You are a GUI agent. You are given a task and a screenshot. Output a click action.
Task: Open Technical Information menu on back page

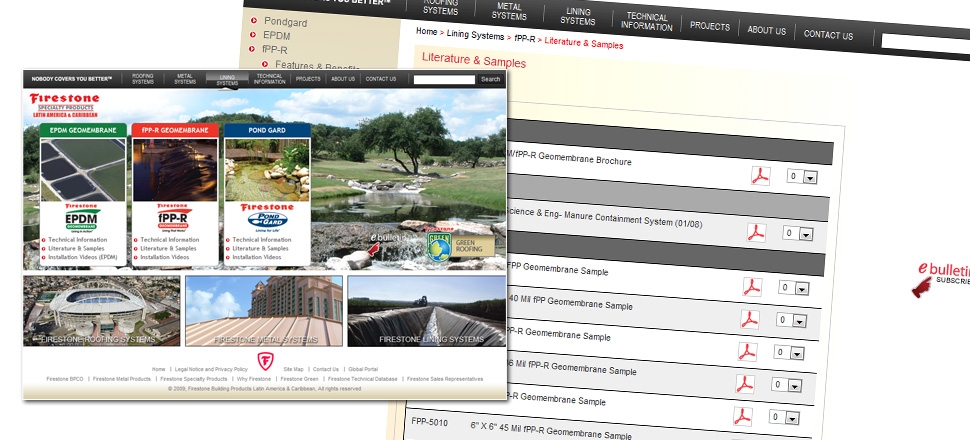(x=646, y=22)
